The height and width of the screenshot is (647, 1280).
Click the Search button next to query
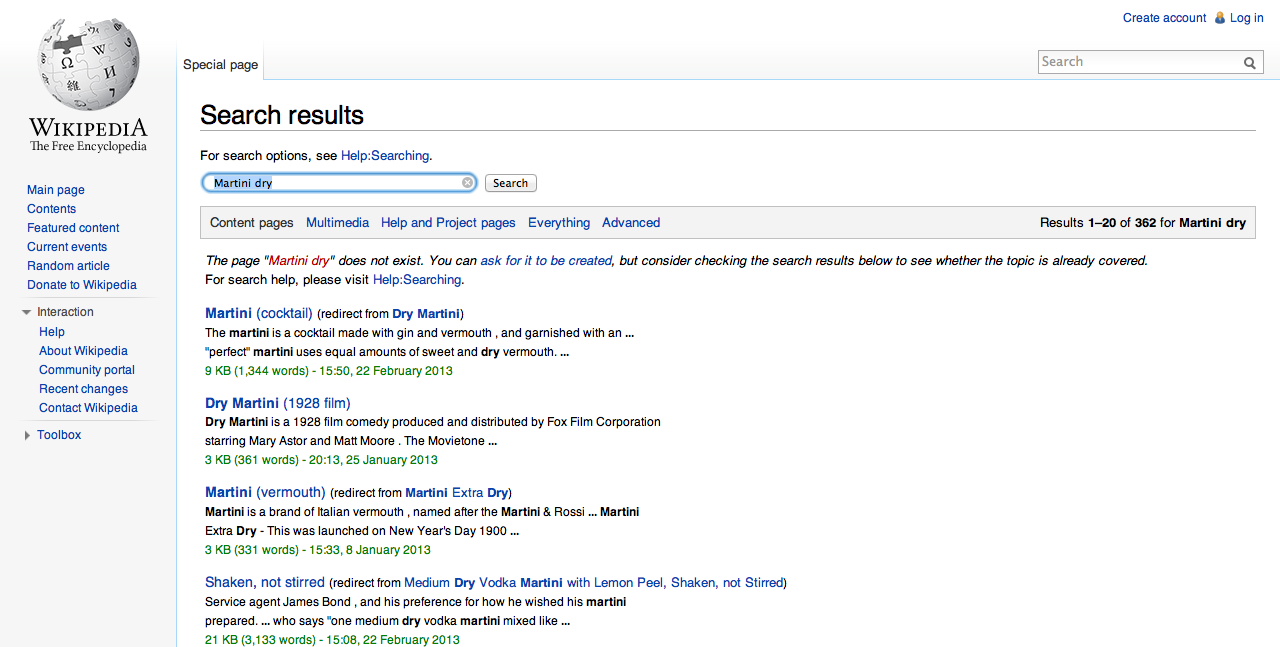[510, 183]
